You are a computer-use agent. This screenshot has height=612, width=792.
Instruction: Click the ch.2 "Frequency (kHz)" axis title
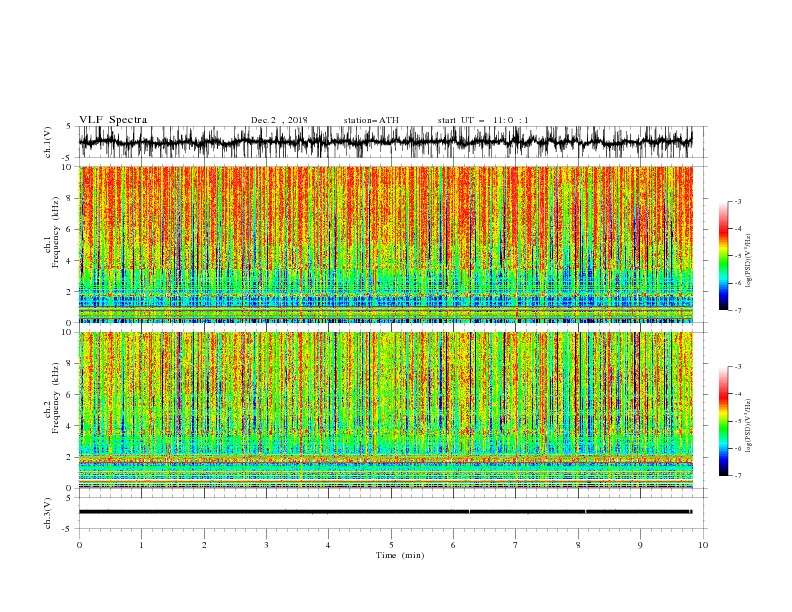(55, 398)
